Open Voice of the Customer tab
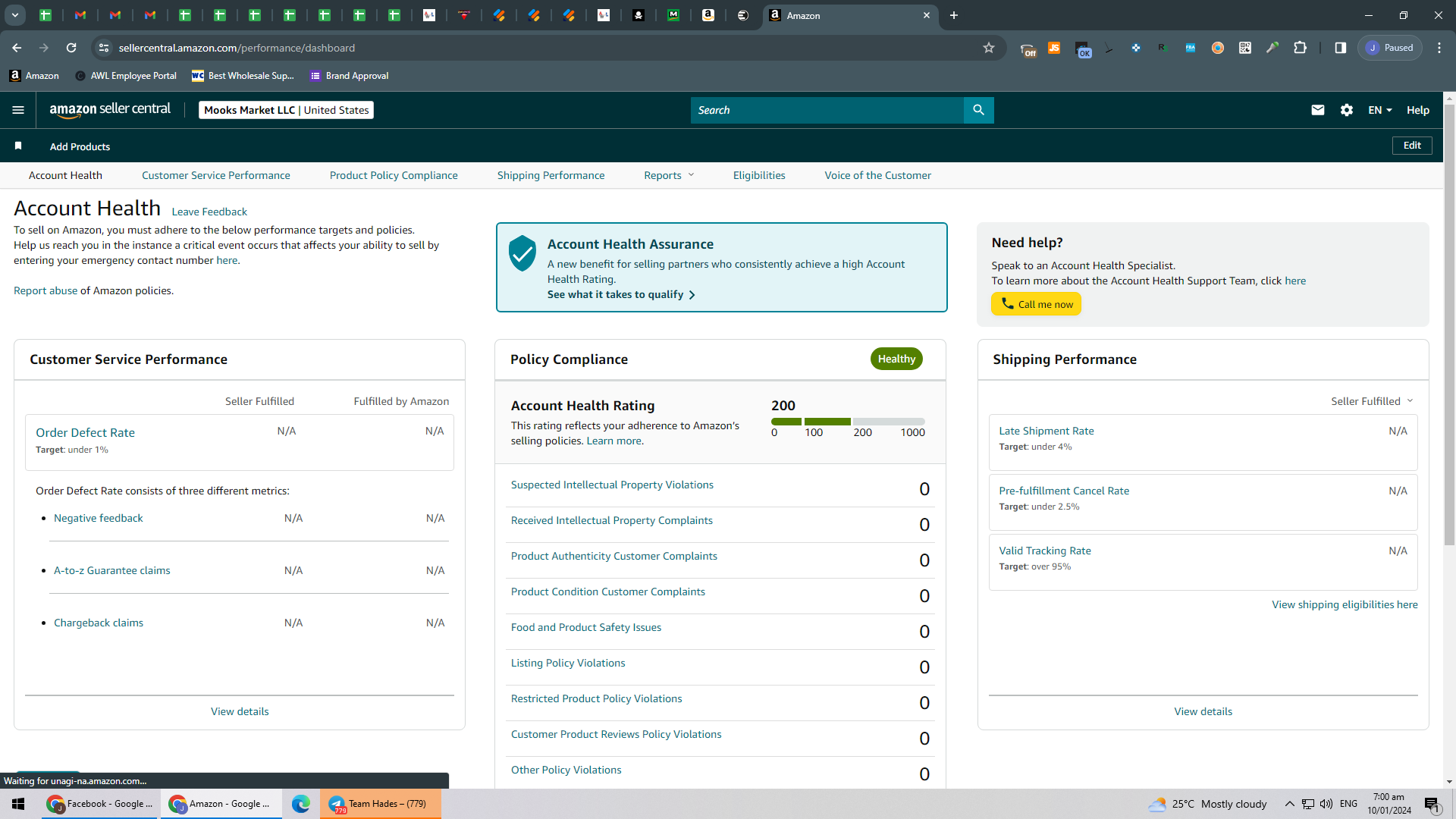 (x=877, y=175)
